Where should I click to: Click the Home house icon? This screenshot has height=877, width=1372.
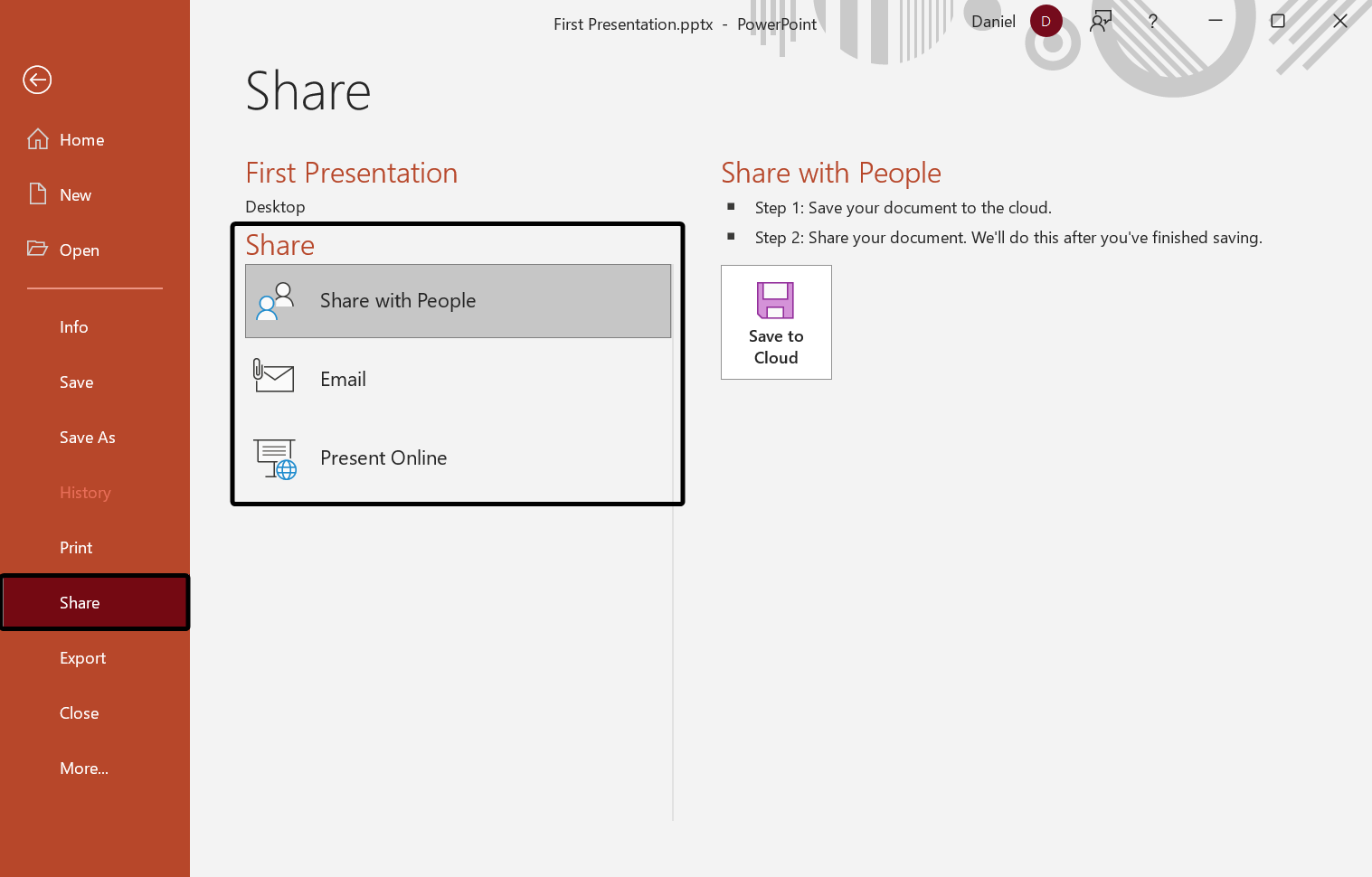(x=38, y=139)
